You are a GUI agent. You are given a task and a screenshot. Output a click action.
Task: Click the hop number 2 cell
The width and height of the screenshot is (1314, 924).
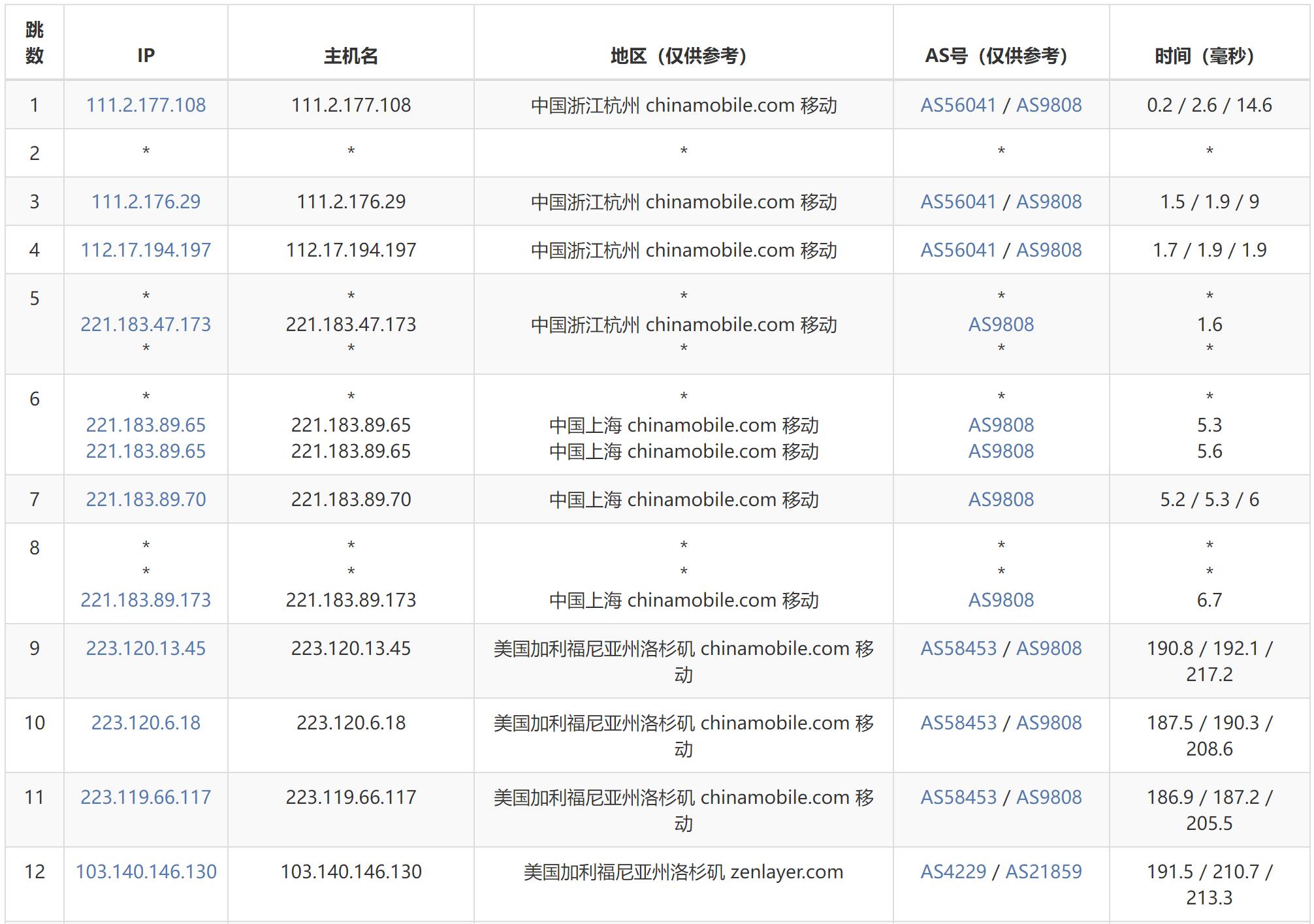pyautogui.click(x=35, y=153)
